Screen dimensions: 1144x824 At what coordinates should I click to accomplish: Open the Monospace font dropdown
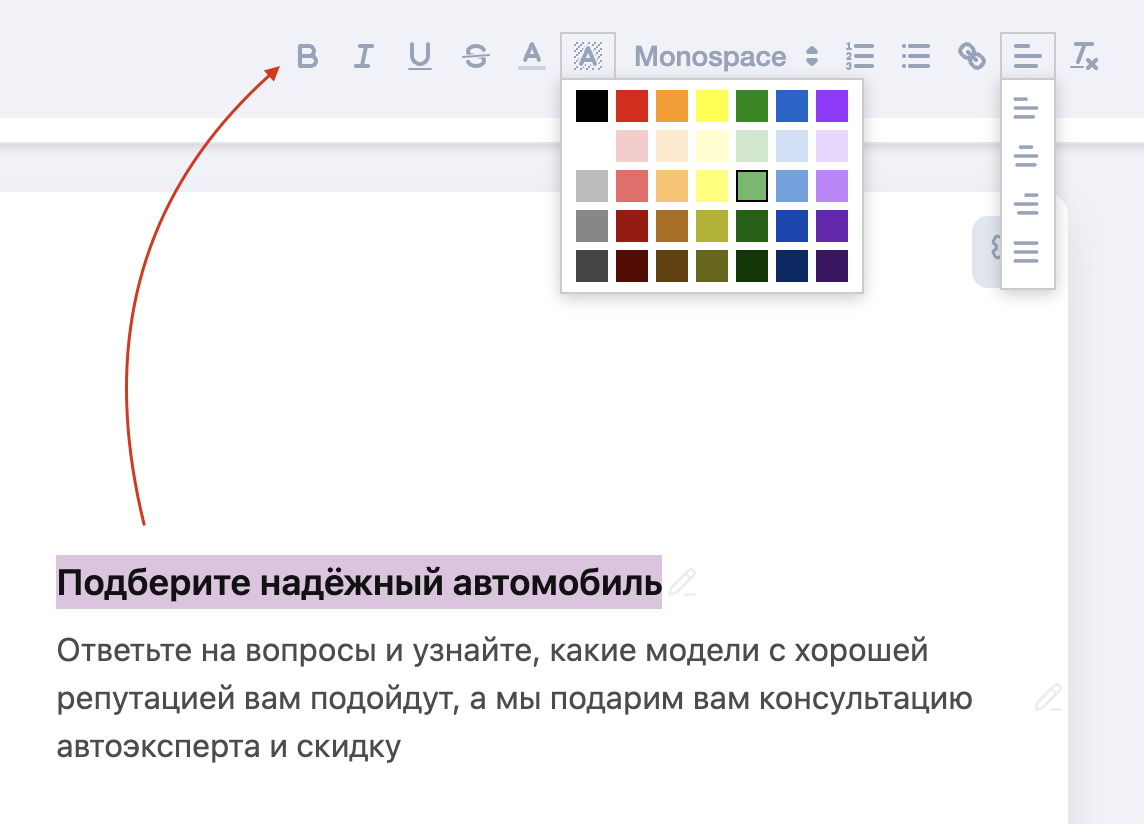(726, 57)
